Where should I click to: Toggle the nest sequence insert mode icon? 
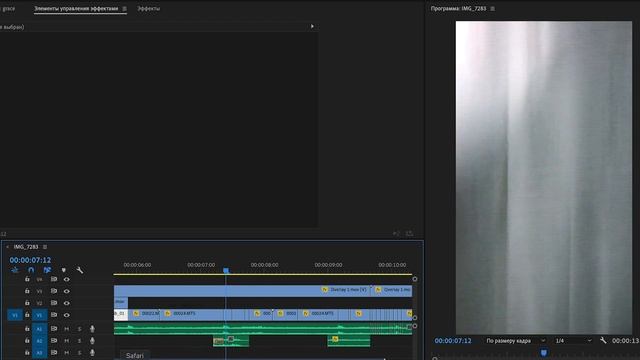pyautogui.click(x=15, y=270)
